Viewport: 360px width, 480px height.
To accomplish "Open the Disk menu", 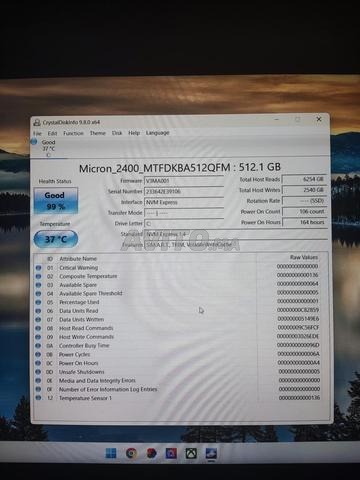I will [117, 133].
